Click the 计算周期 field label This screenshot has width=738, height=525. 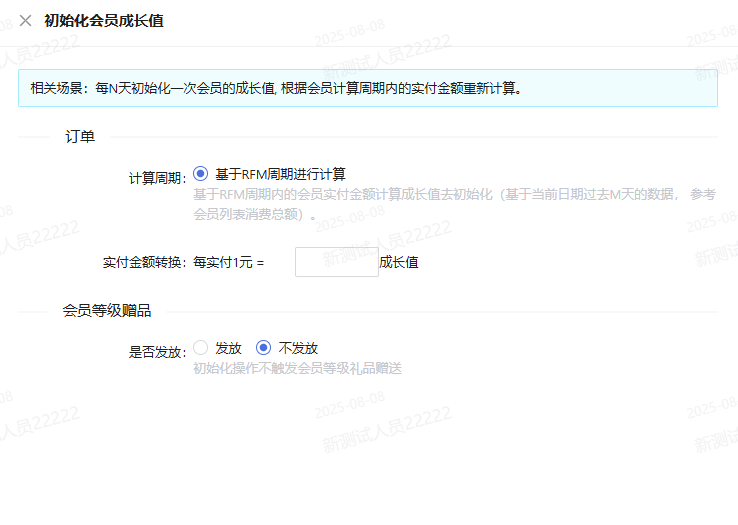coord(156,178)
